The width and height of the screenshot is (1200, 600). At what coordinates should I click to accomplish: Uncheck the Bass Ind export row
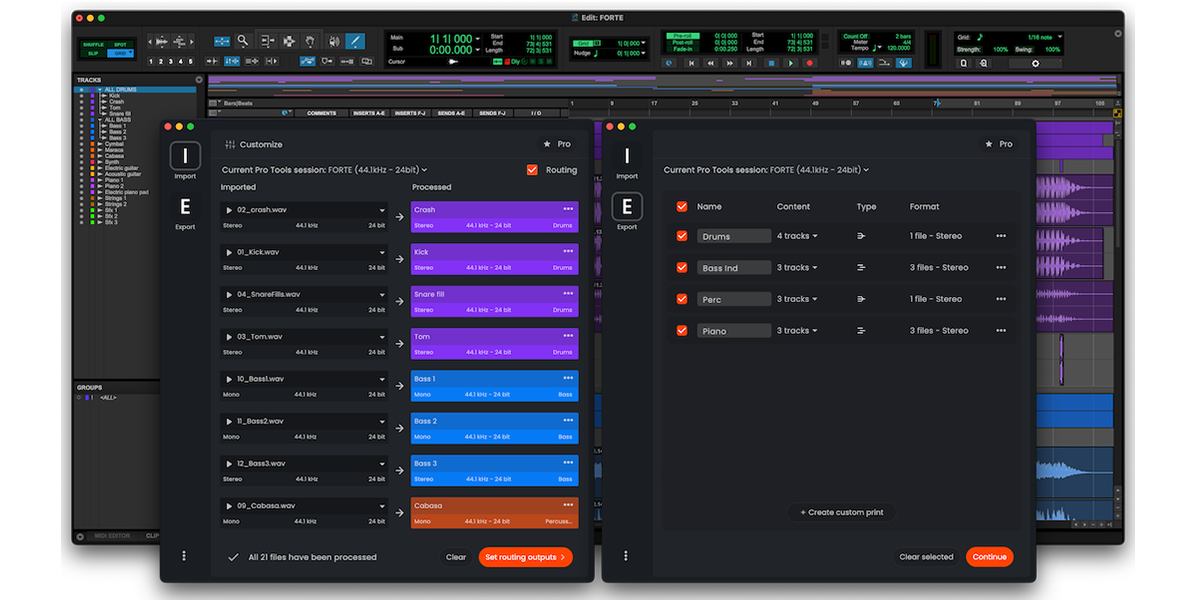point(682,268)
